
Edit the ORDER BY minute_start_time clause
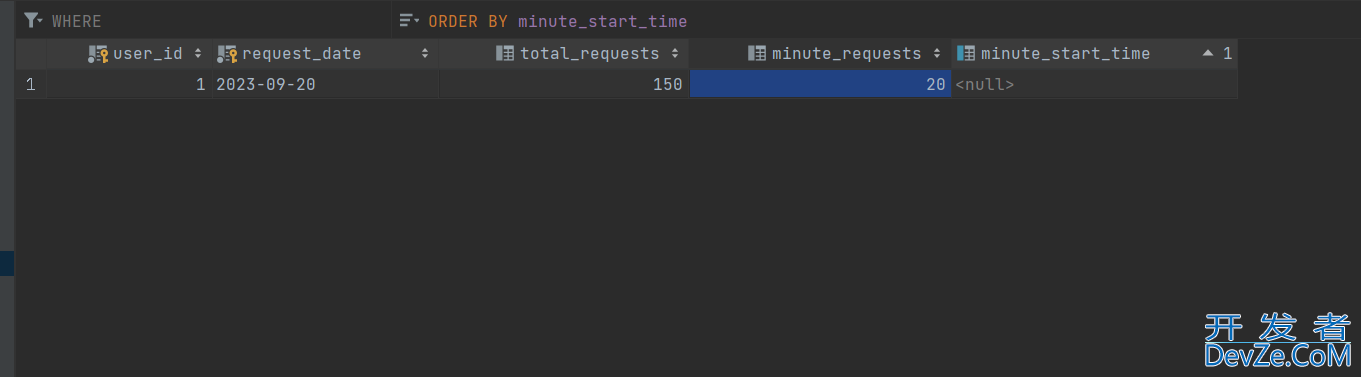pos(557,21)
